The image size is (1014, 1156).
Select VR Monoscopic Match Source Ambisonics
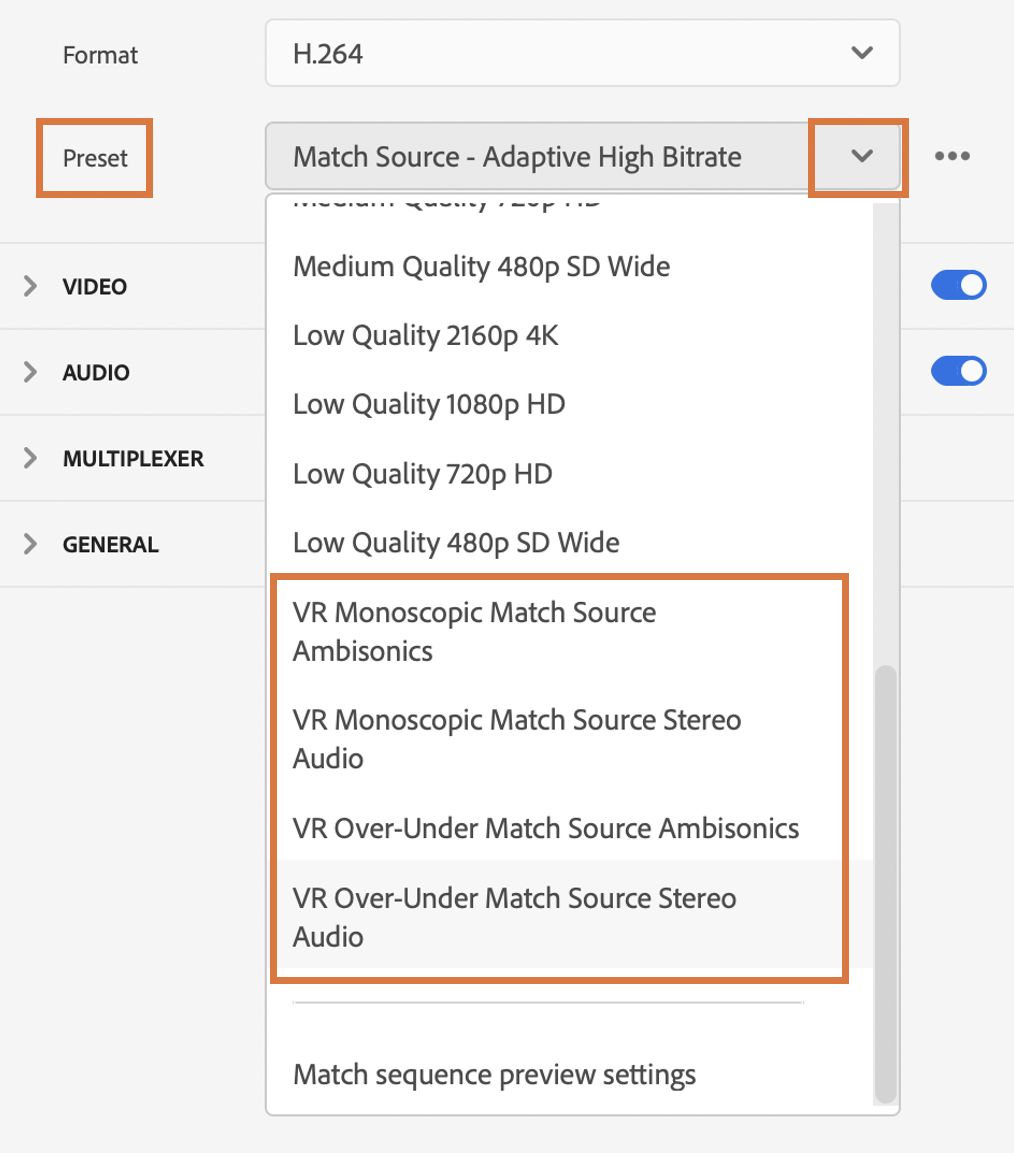[474, 632]
